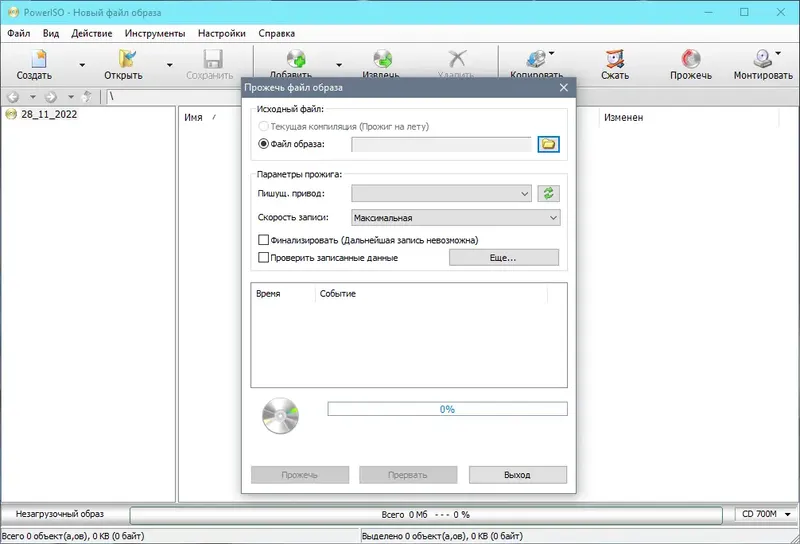The height and width of the screenshot is (544, 800).
Task: Expand the Копировать dropdown arrow
Action: click(x=552, y=53)
